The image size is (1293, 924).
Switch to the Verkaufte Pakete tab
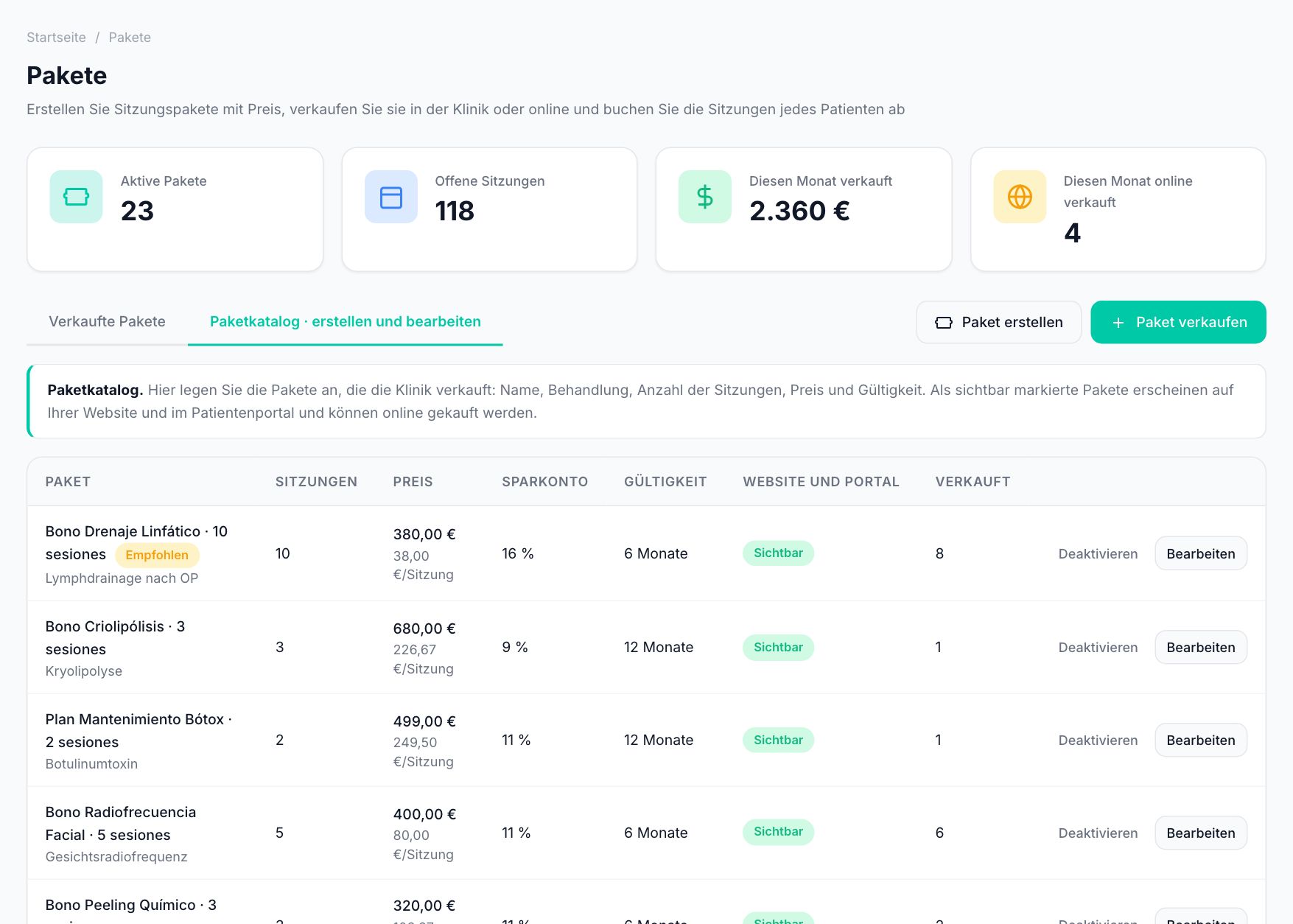point(107,321)
